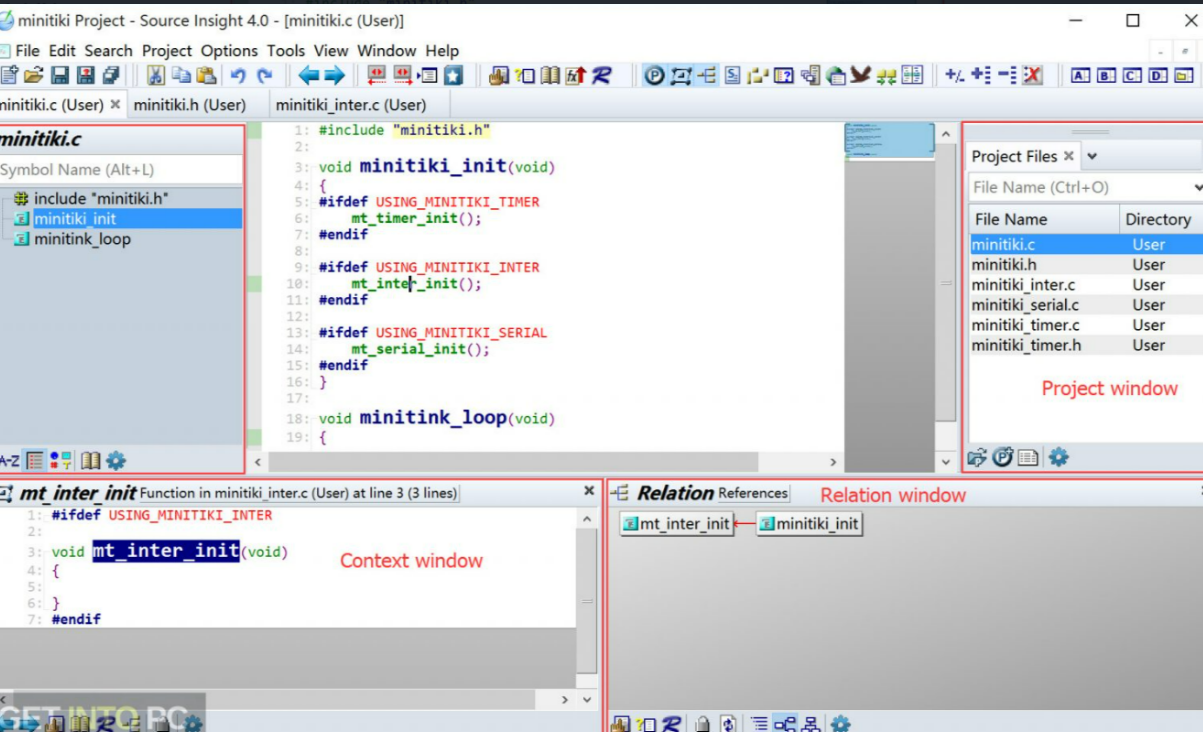
Task: Open the Options menu
Action: (x=229, y=50)
